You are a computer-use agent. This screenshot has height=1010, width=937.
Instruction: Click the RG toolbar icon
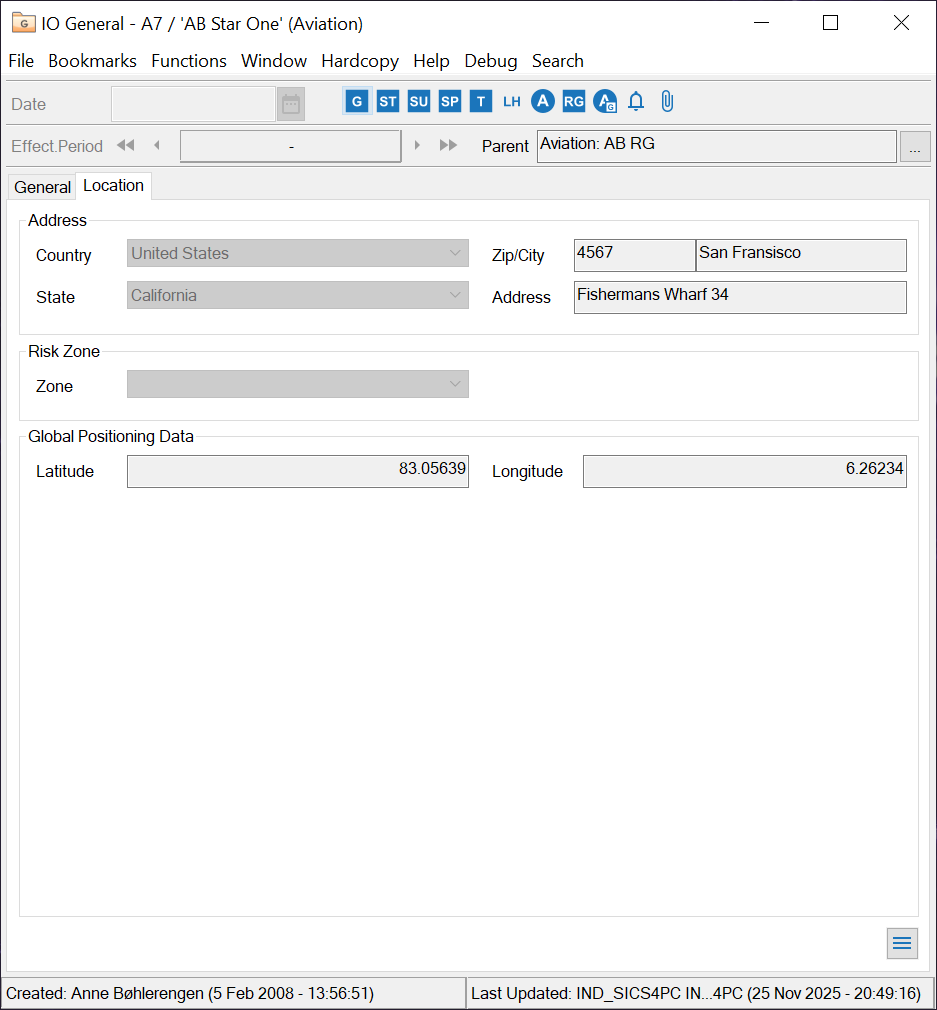(573, 102)
